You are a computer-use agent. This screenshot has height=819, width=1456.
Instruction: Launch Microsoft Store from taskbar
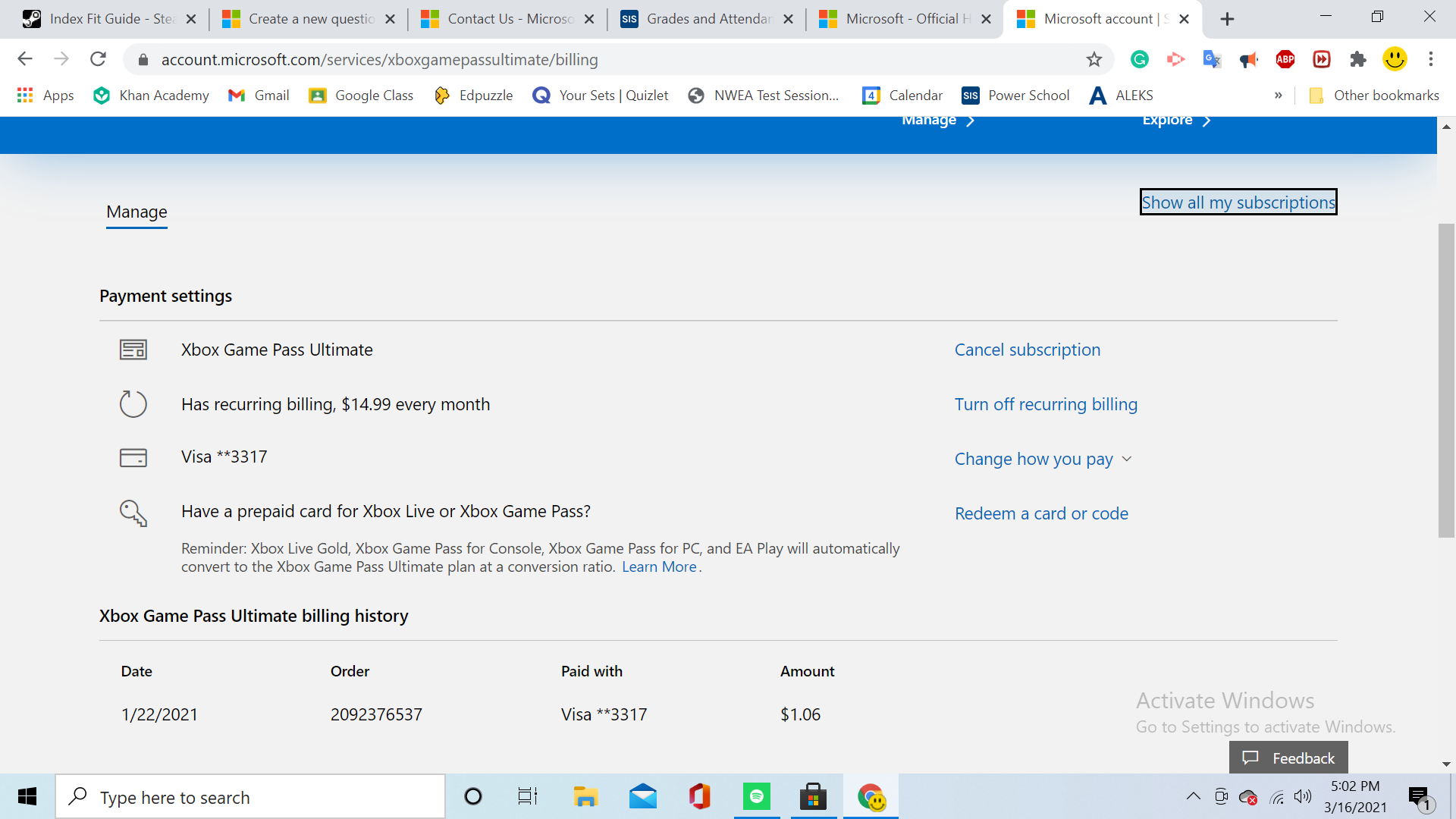[x=813, y=796]
